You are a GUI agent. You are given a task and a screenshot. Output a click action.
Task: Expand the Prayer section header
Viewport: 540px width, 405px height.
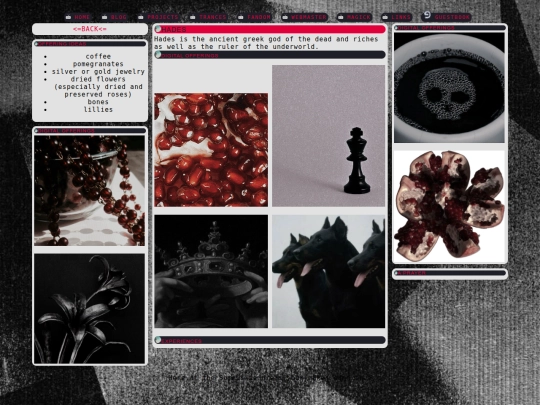click(450, 273)
